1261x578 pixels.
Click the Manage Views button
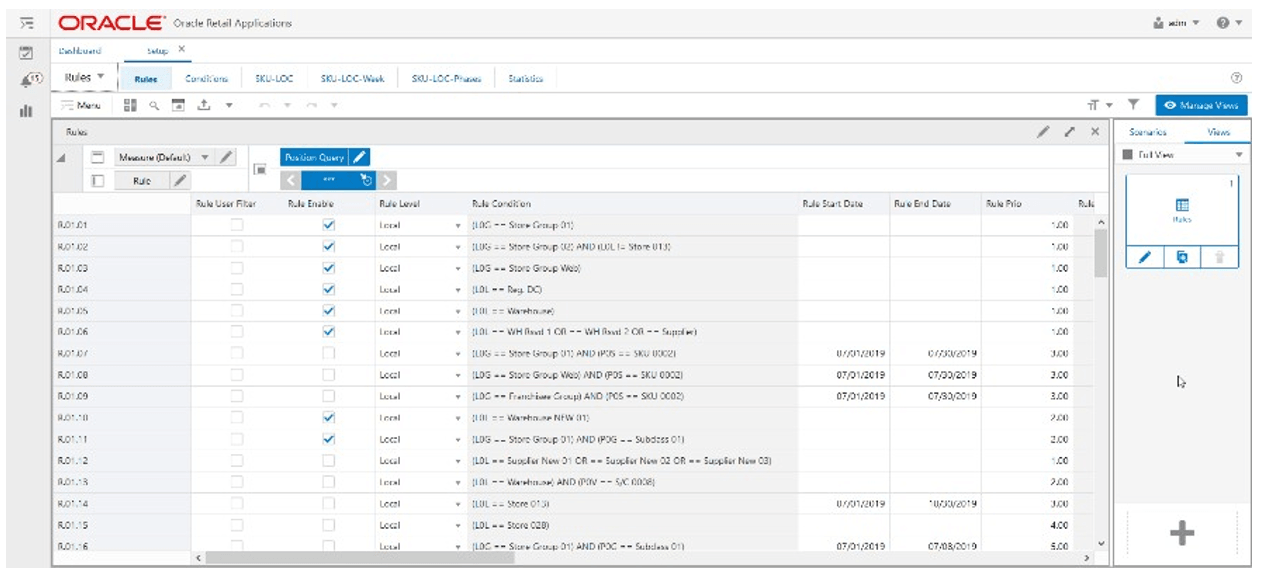1202,105
